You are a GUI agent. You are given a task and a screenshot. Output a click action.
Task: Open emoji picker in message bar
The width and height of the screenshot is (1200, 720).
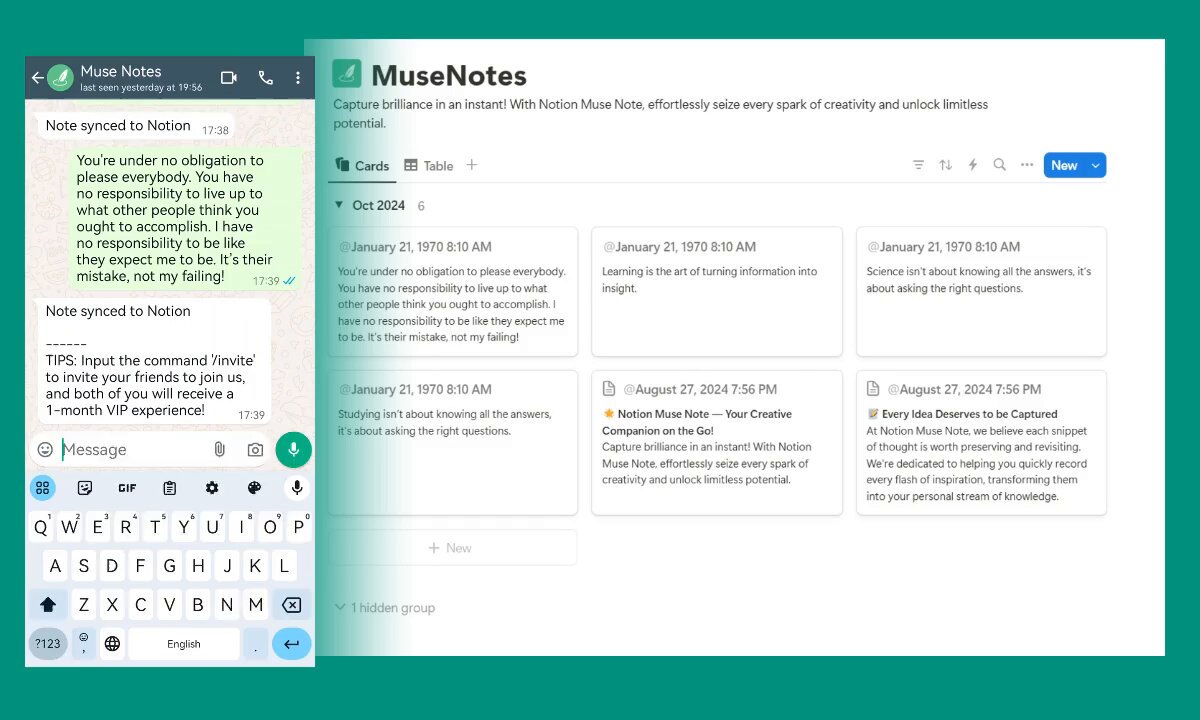click(45, 450)
